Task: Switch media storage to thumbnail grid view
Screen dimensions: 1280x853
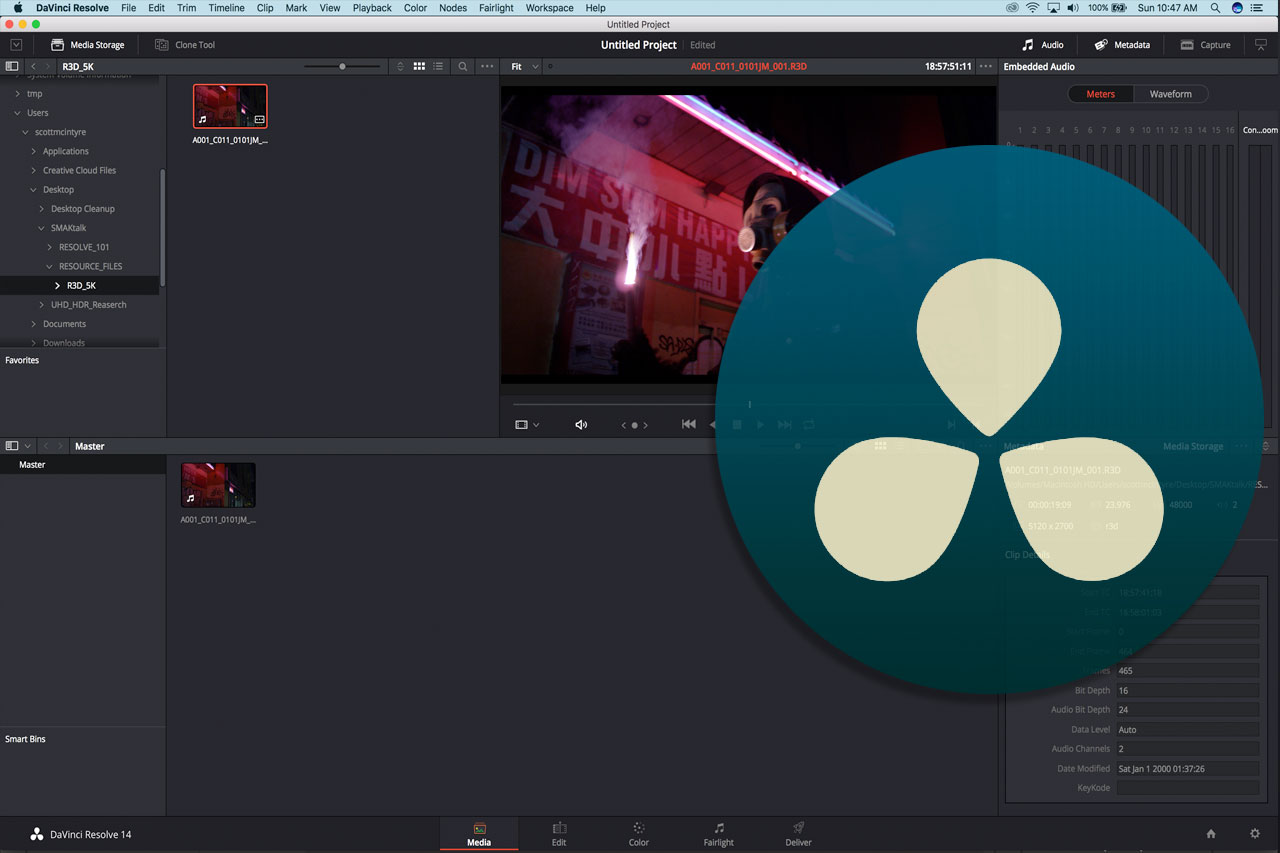Action: pyautogui.click(x=419, y=66)
